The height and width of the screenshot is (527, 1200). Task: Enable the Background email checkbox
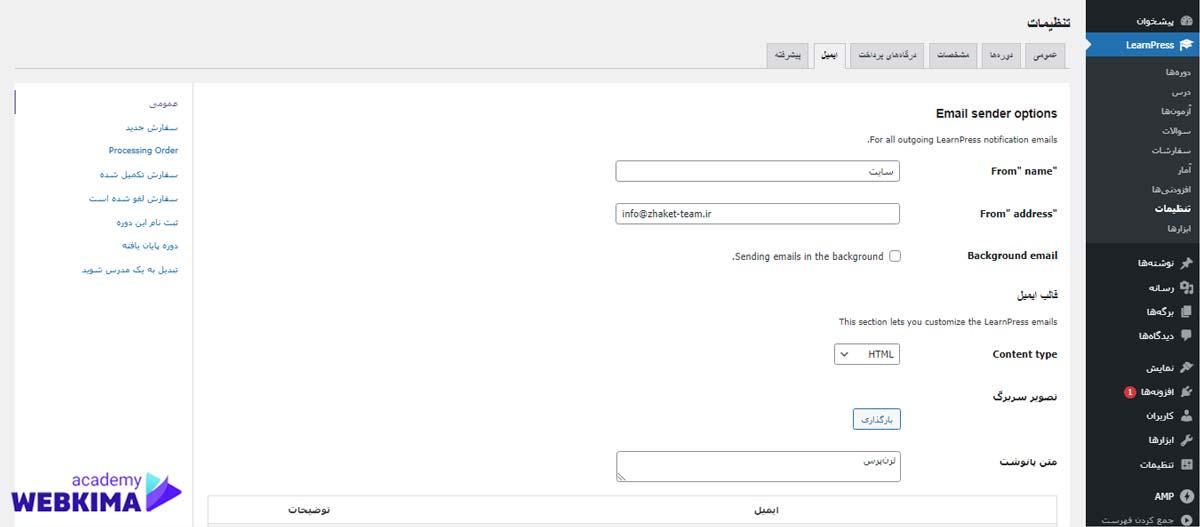click(x=895, y=256)
